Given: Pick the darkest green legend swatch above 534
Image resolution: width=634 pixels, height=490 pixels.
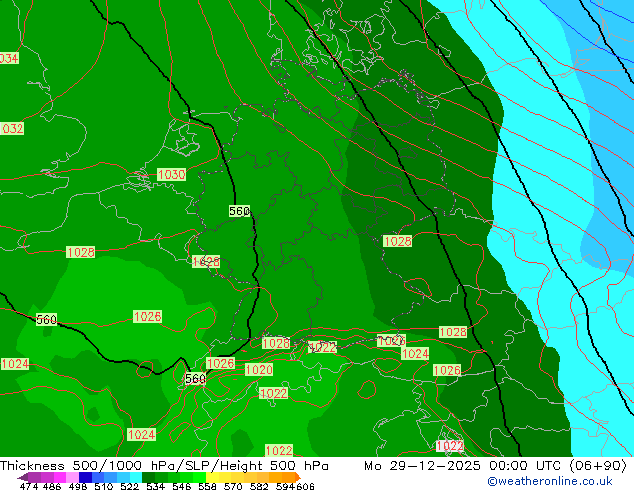Looking at the screenshot, I should (148, 477).
